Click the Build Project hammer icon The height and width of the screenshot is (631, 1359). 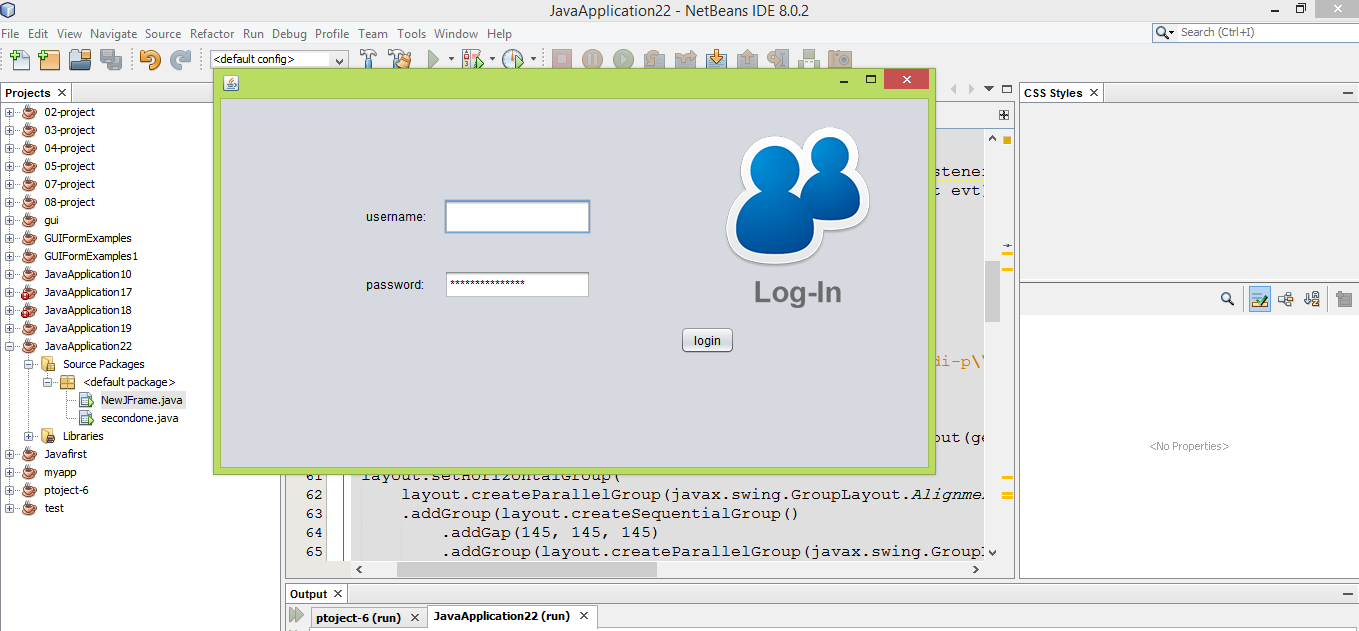[369, 59]
